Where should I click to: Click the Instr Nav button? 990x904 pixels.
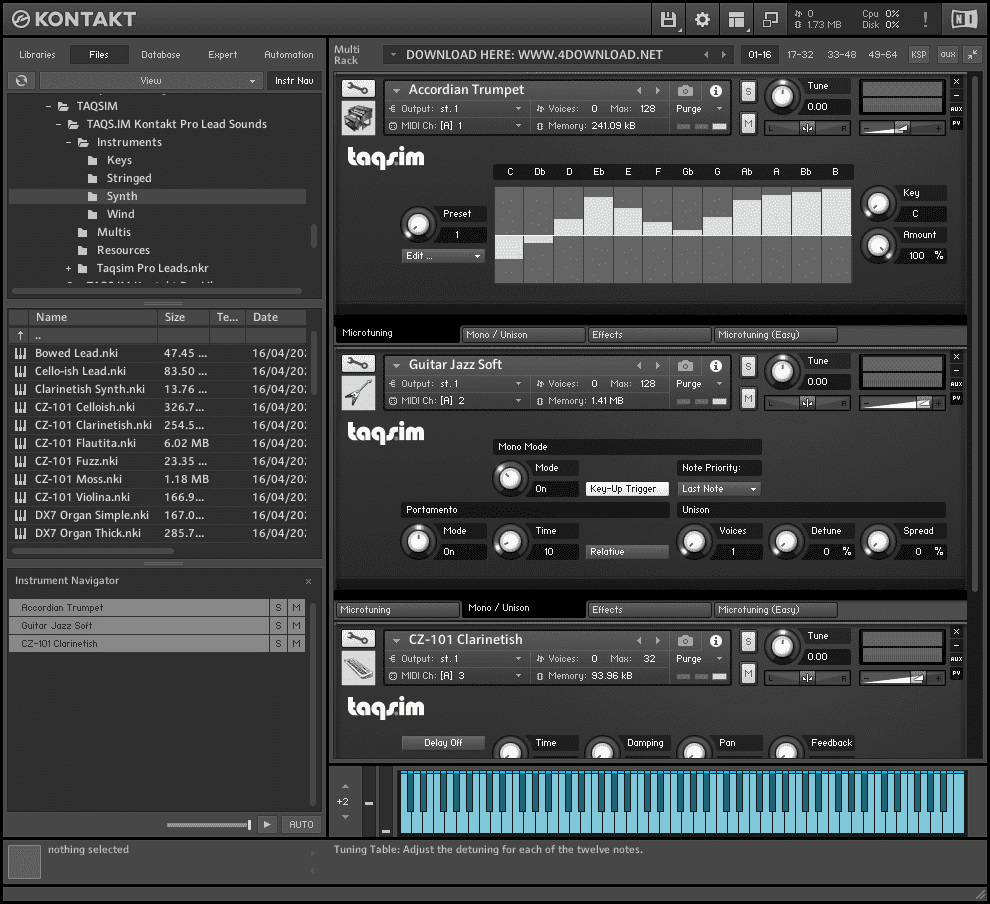click(x=294, y=81)
